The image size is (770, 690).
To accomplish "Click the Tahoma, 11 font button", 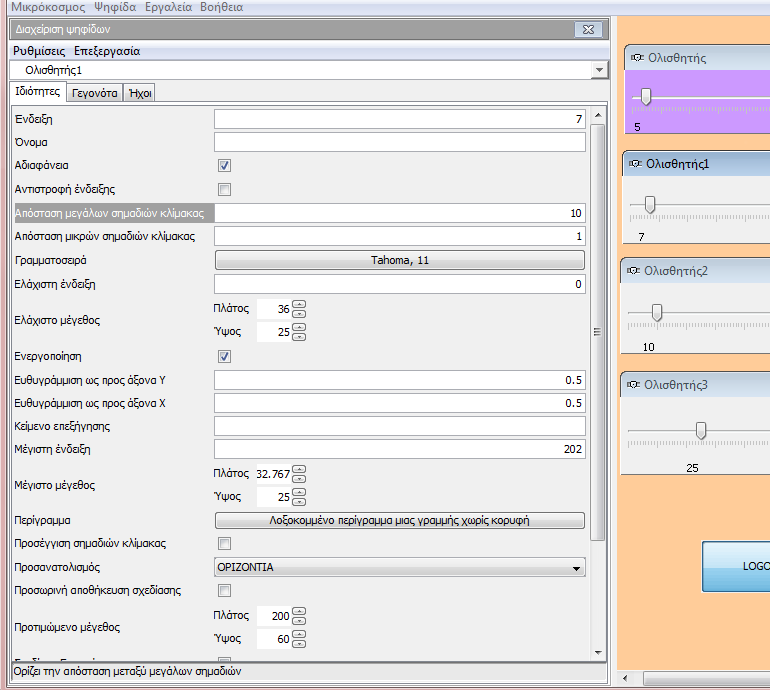I will coord(400,260).
